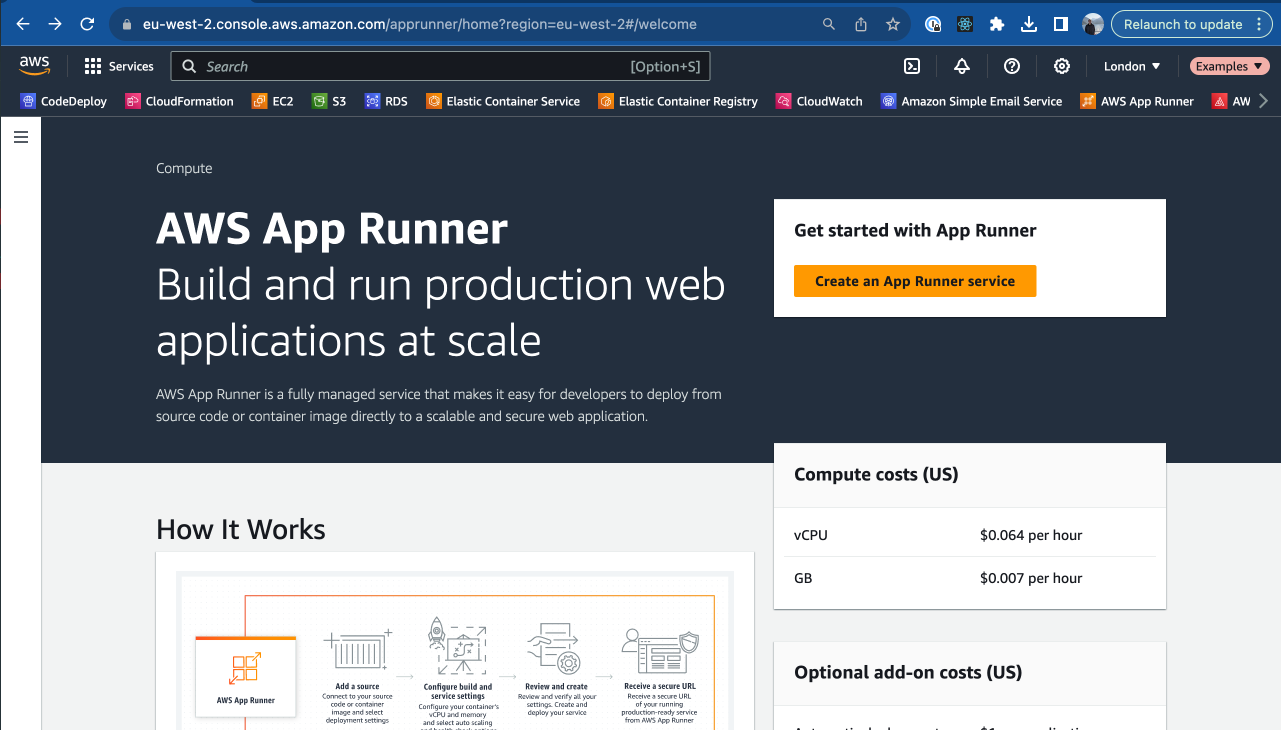Open the CodeDeploy service shortcut
1281x730 pixels.
64,101
